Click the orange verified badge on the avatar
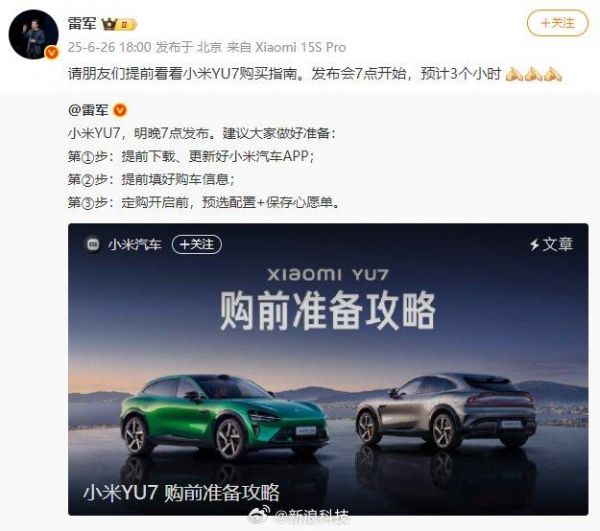Image resolution: width=600 pixels, height=531 pixels. [52, 53]
